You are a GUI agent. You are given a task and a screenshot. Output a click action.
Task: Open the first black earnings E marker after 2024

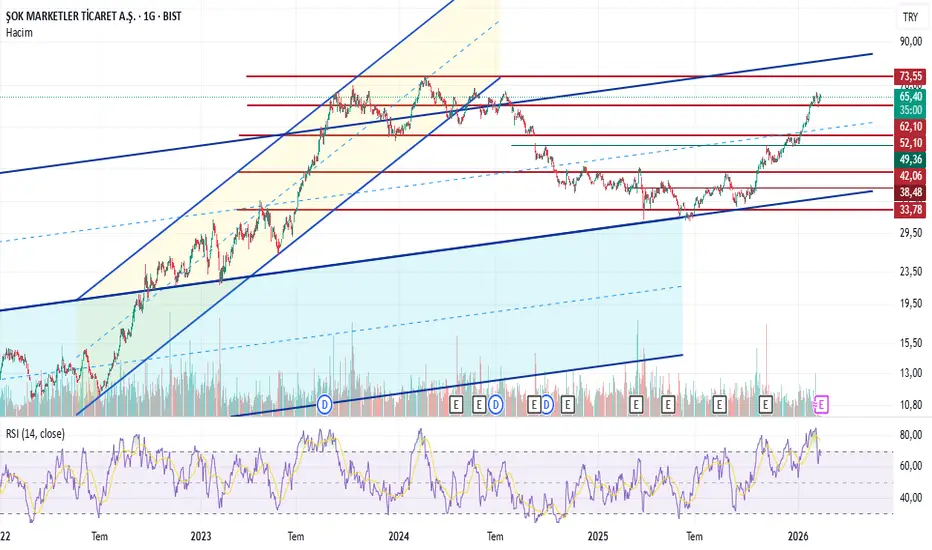click(456, 405)
